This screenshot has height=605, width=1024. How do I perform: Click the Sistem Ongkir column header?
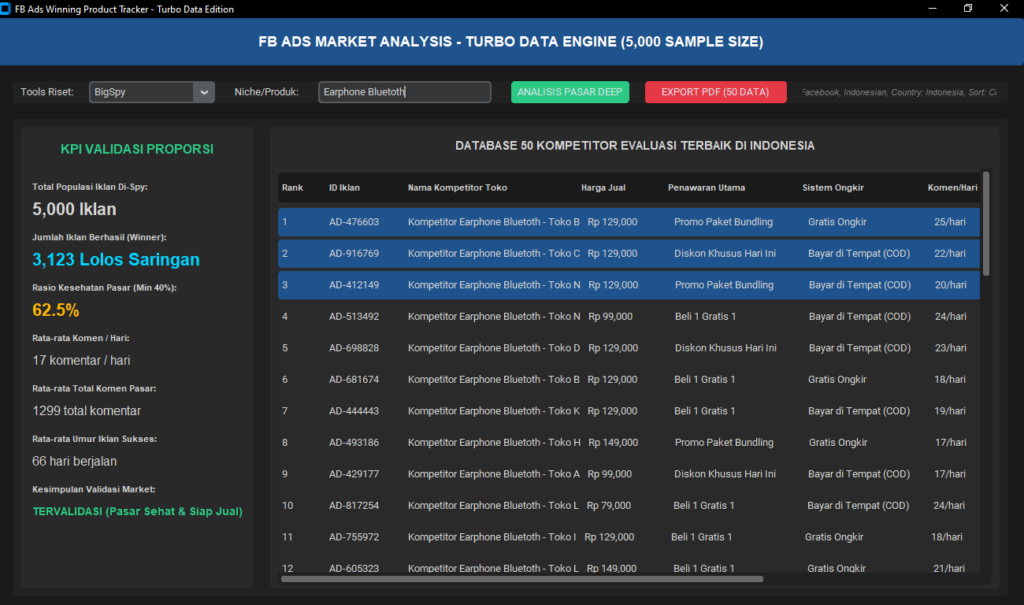833,188
